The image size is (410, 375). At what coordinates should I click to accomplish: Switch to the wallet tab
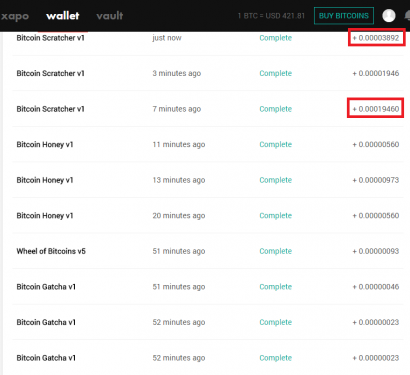63,16
